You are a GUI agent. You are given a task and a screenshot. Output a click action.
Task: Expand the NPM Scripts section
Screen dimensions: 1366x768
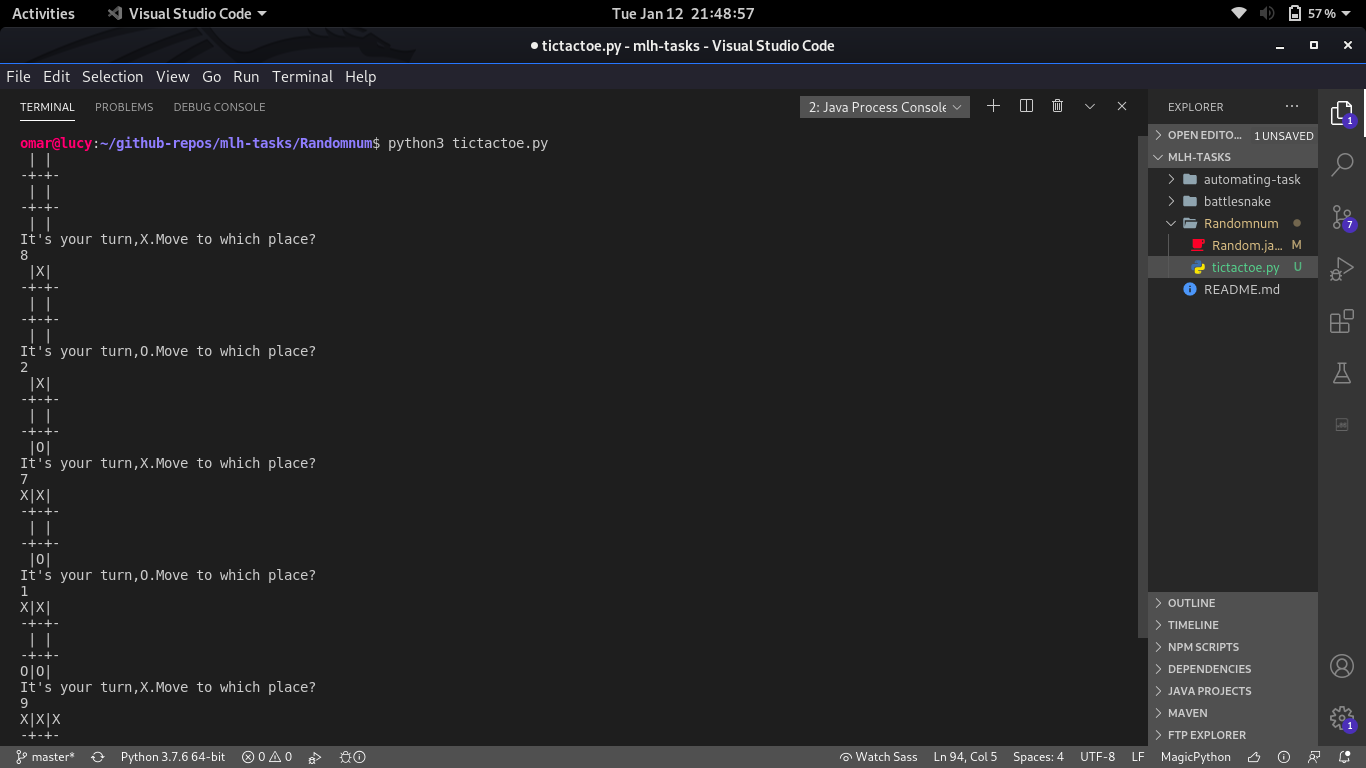click(x=1233, y=647)
